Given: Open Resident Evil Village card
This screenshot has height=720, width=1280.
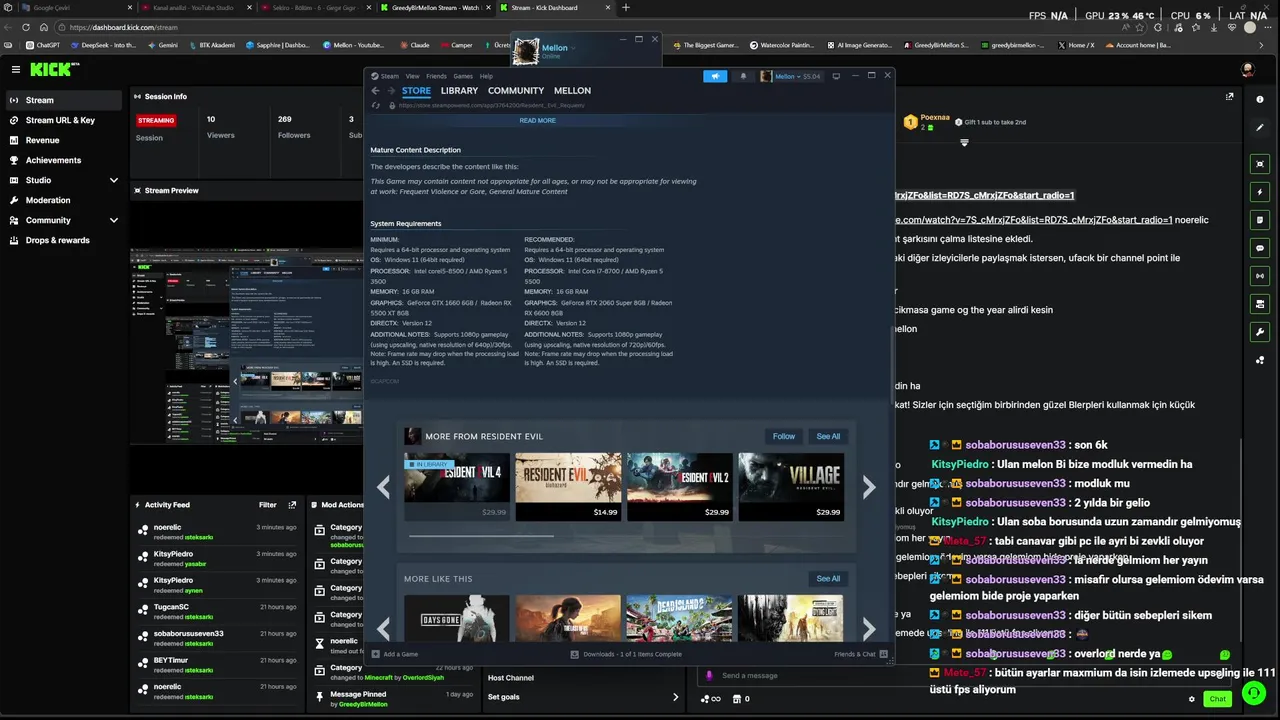Looking at the screenshot, I should 791,486.
